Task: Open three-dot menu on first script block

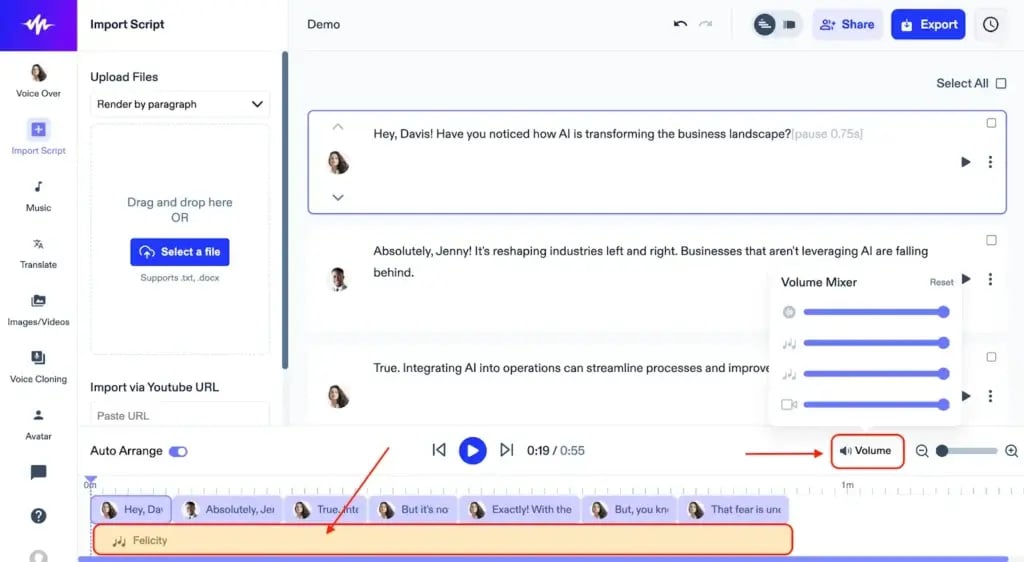Action: 990,162
